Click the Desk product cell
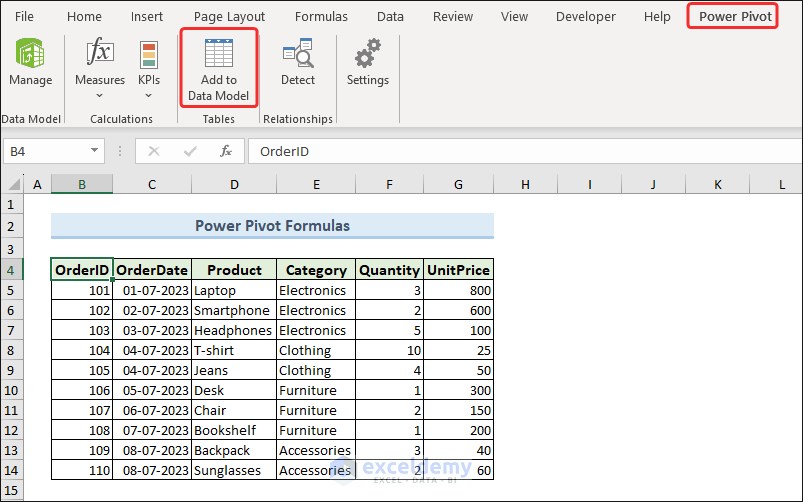The image size is (803, 502). (x=234, y=390)
